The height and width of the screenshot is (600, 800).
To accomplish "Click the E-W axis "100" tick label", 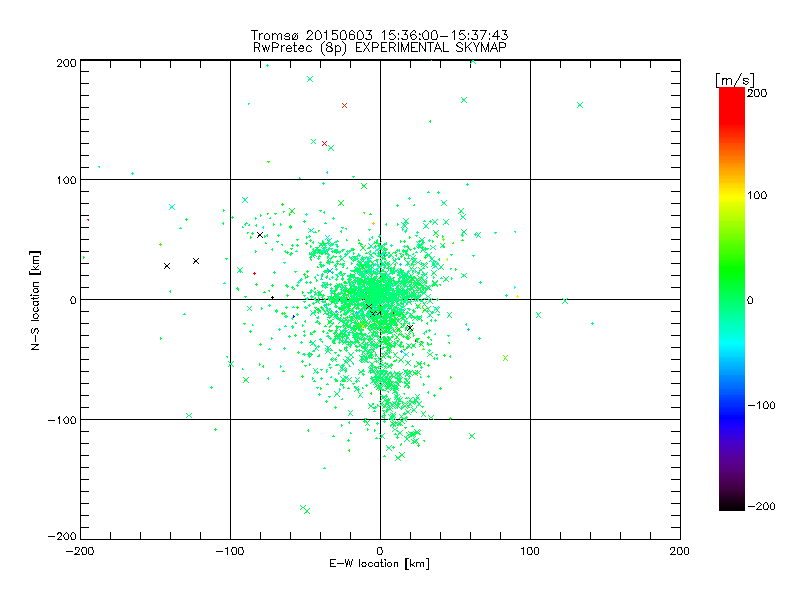I will pyautogui.click(x=530, y=551).
